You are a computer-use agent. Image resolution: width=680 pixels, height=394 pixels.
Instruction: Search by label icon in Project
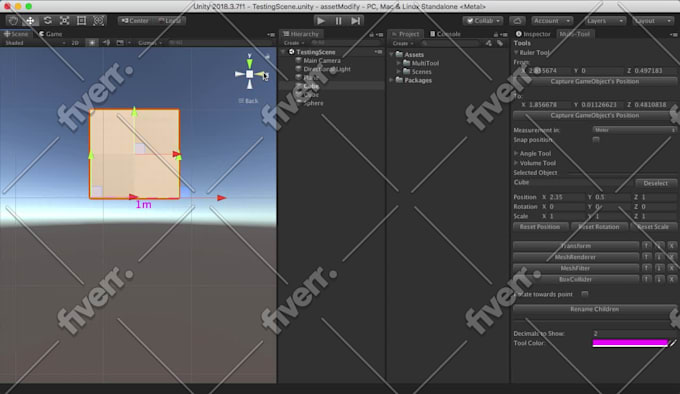click(x=500, y=43)
